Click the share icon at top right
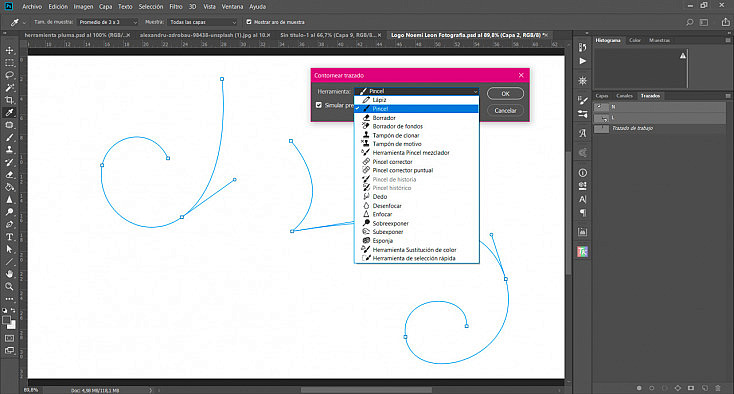 (726, 22)
